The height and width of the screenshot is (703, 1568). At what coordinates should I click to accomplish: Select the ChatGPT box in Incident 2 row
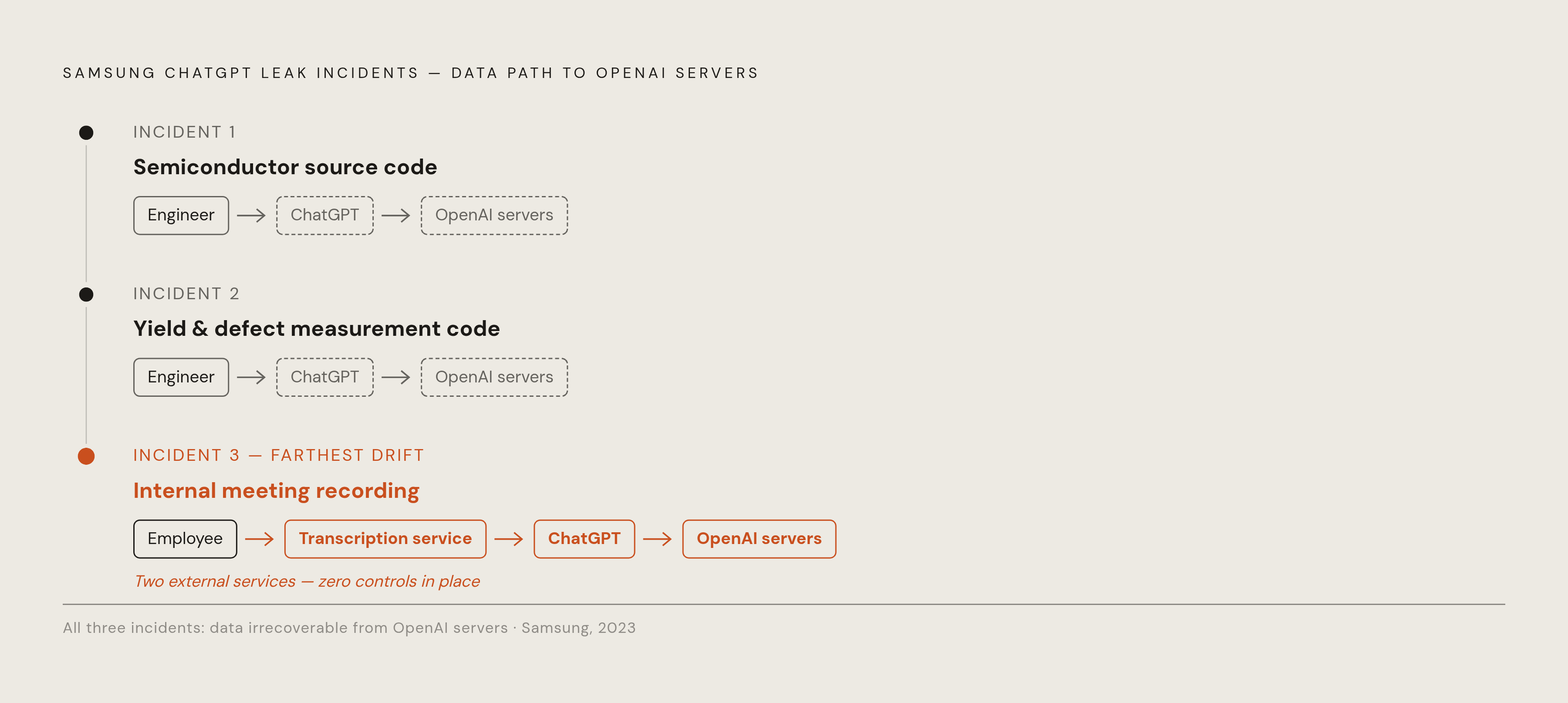pyautogui.click(x=325, y=377)
